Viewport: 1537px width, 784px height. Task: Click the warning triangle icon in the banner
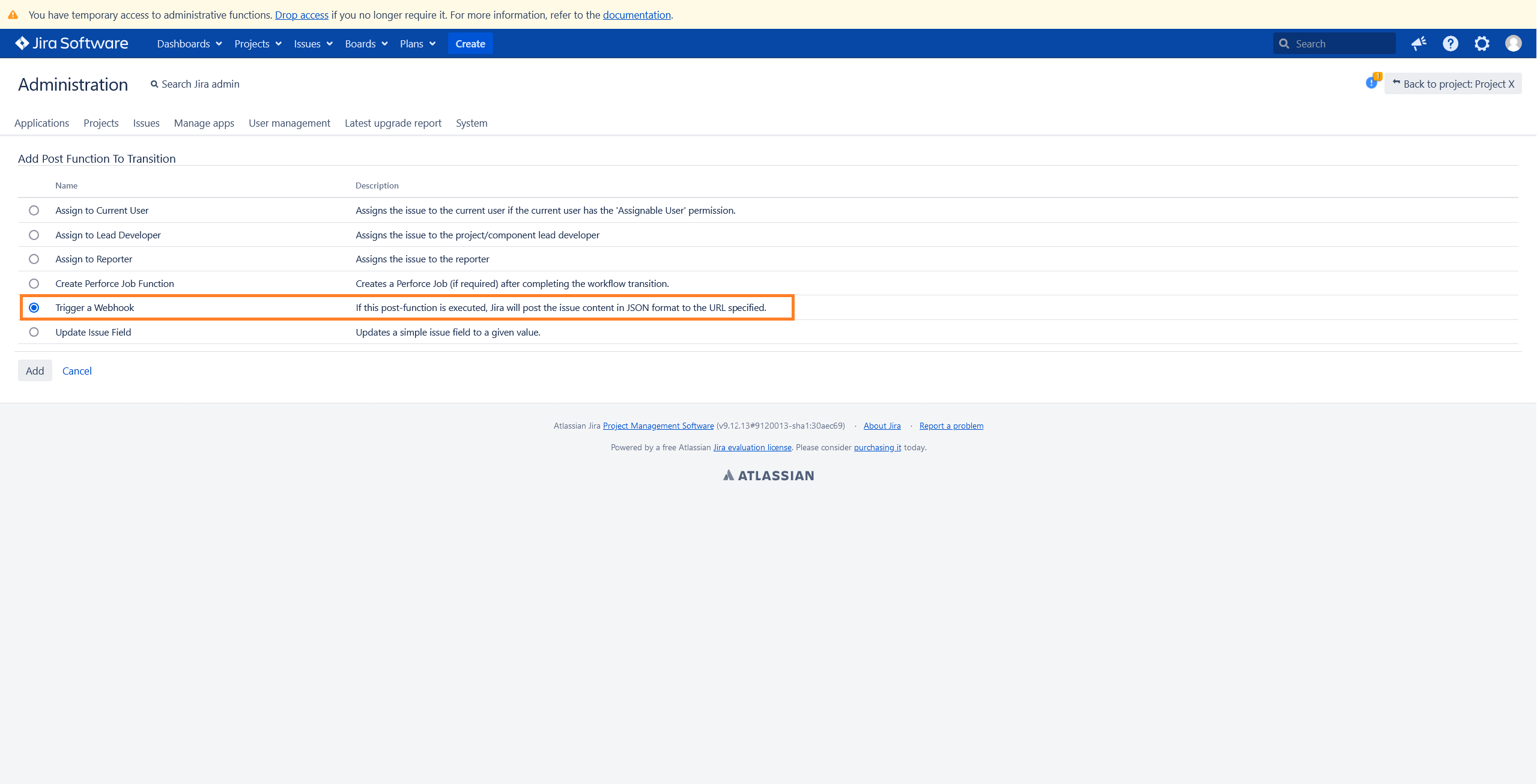[13, 14]
